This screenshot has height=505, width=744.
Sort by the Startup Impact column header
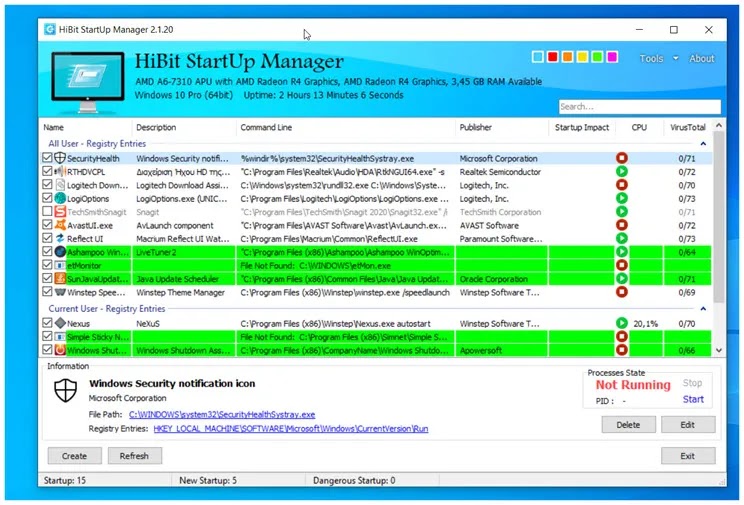tap(582, 127)
